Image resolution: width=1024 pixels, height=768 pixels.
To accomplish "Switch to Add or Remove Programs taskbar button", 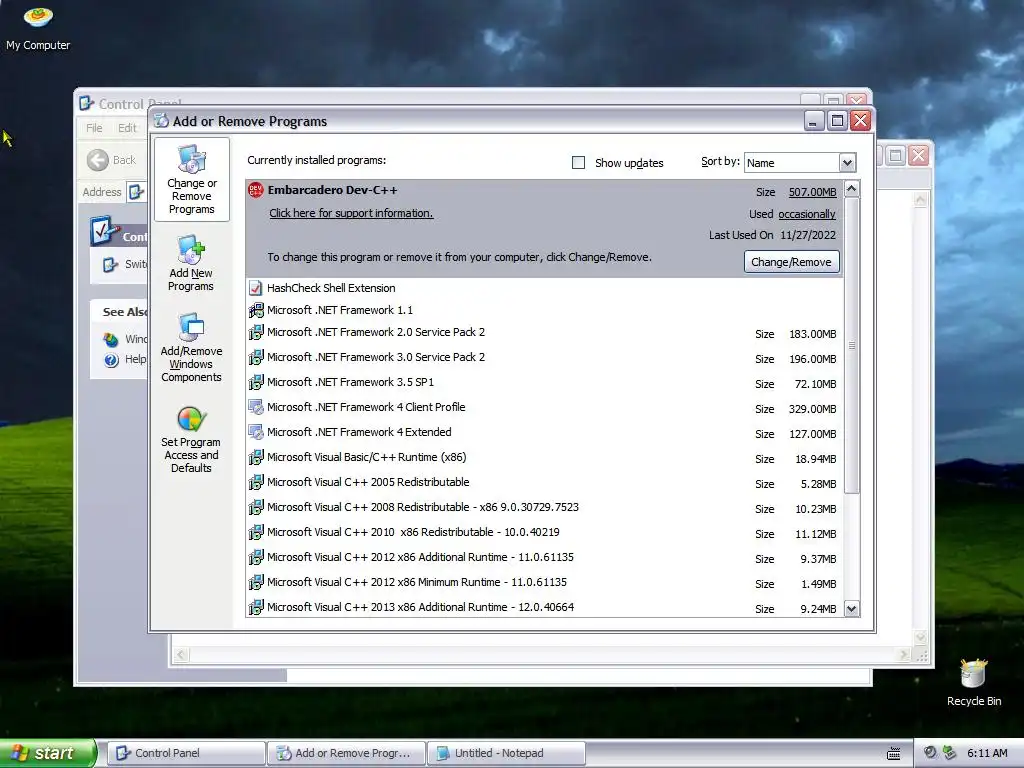I will coord(346,753).
